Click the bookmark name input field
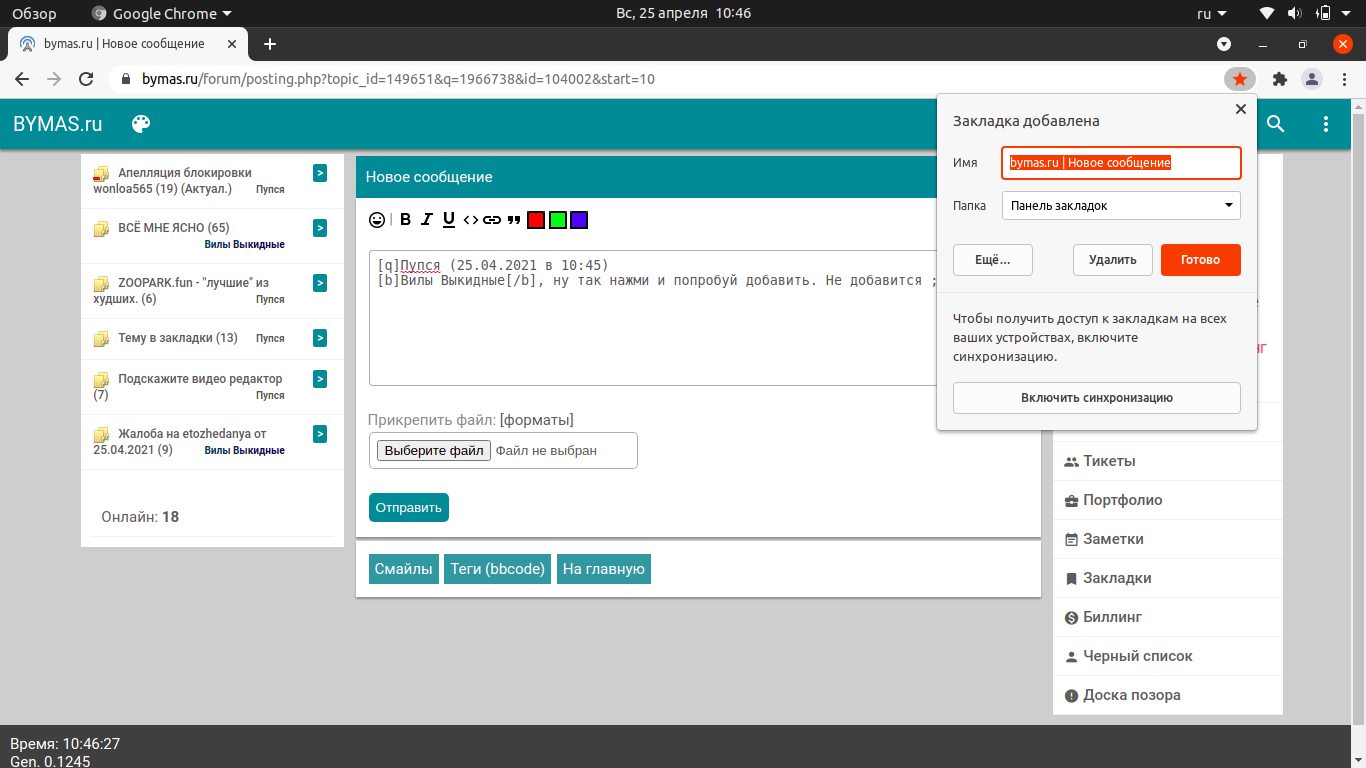 (x=1121, y=163)
